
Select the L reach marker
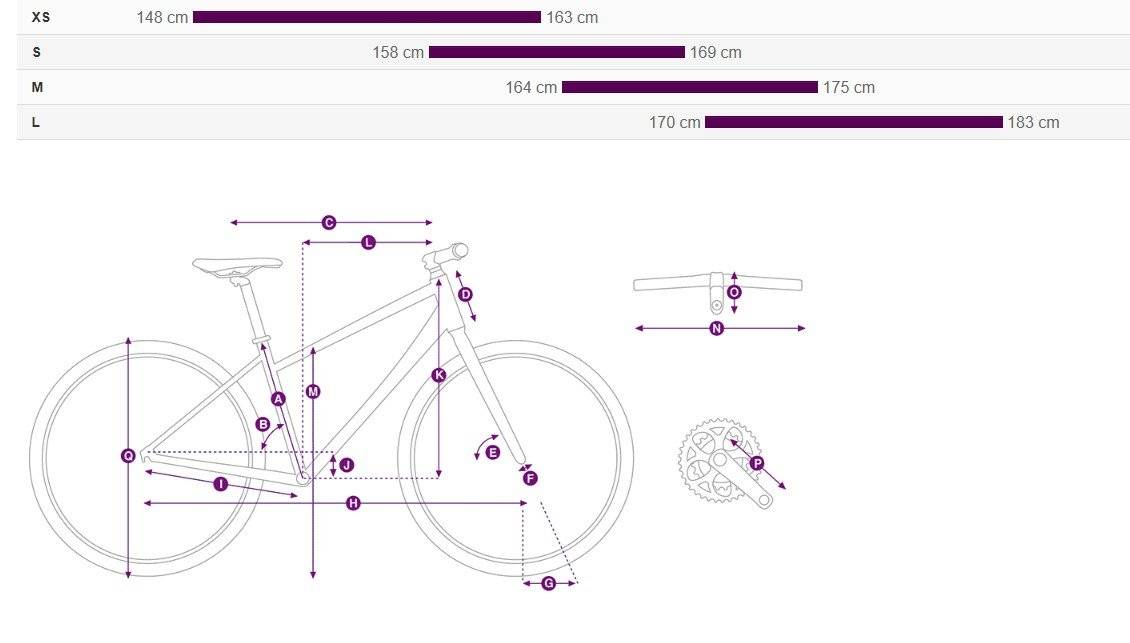[368, 242]
